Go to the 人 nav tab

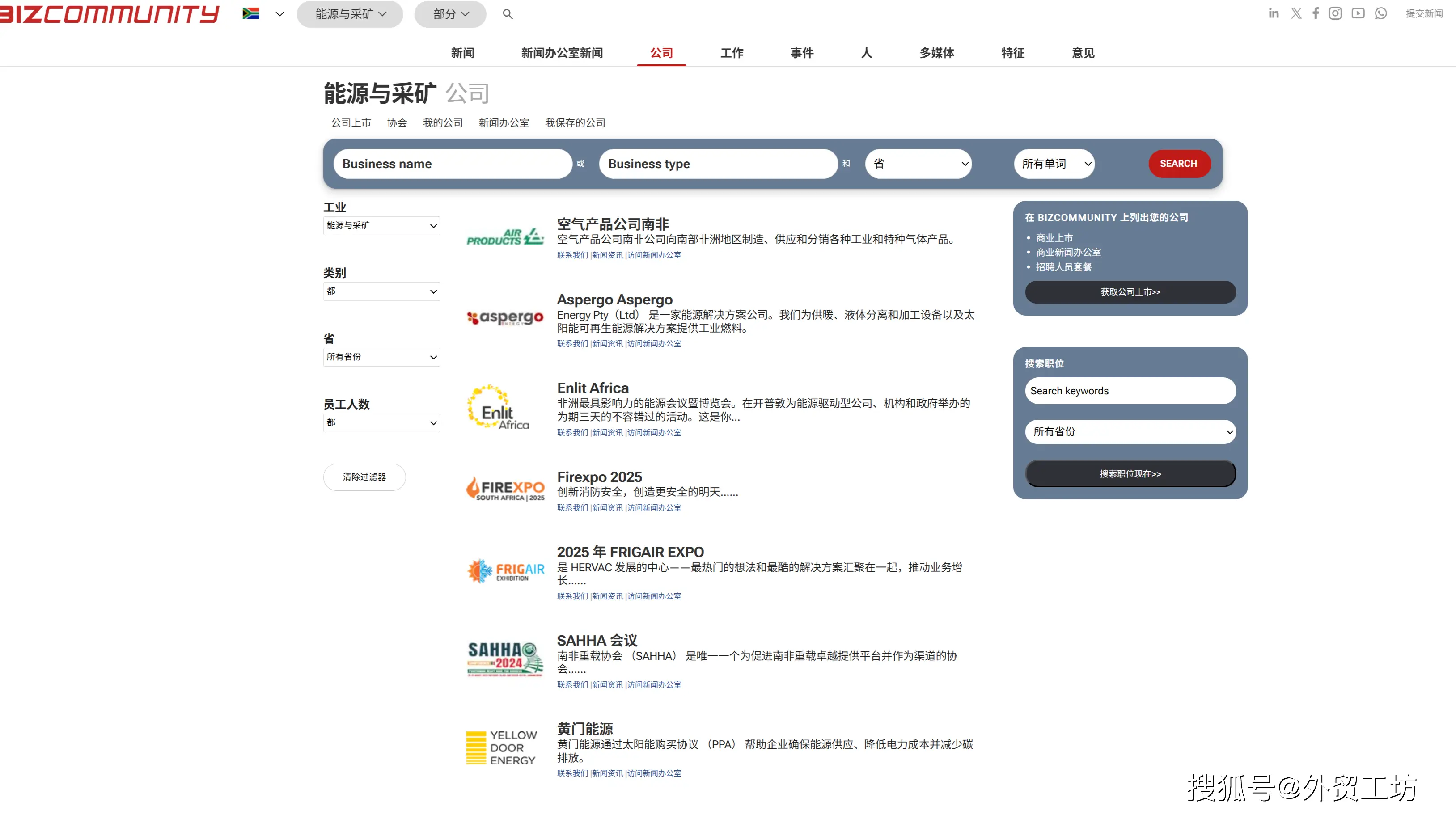[x=867, y=53]
